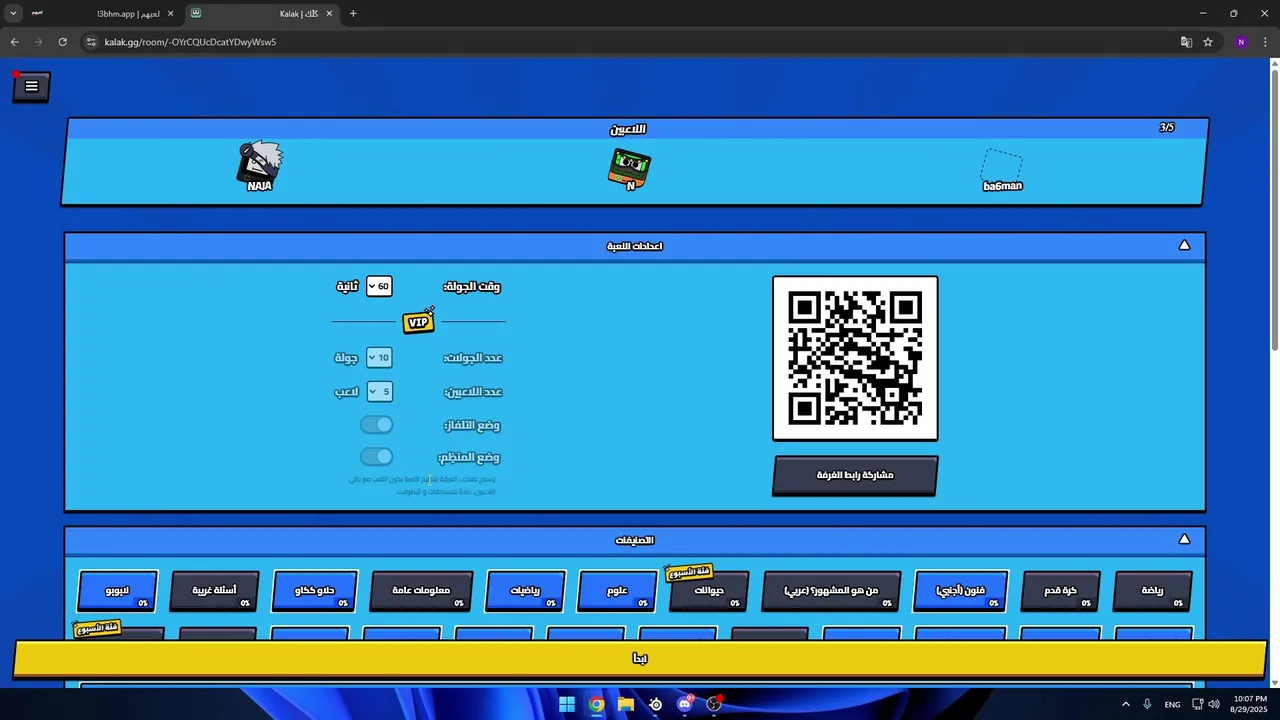This screenshot has width=1280, height=720.
Task: Close the Kalak tab
Action: click(x=329, y=14)
